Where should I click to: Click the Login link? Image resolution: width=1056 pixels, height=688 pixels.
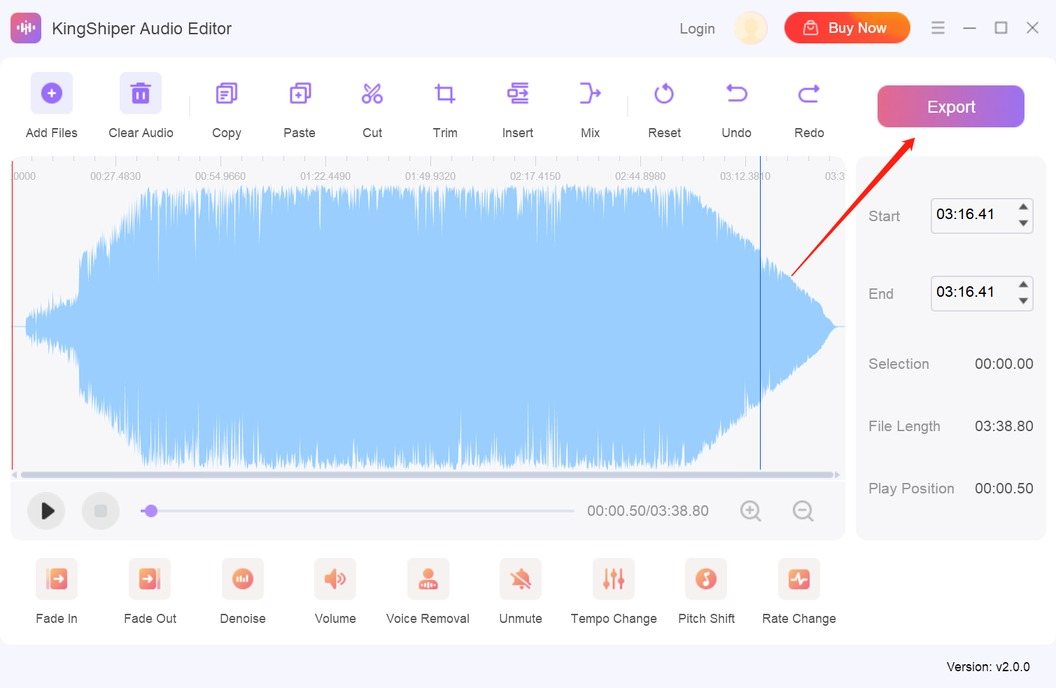[x=697, y=29]
